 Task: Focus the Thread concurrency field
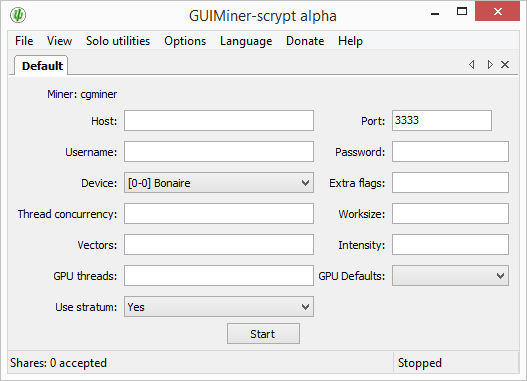(x=219, y=214)
